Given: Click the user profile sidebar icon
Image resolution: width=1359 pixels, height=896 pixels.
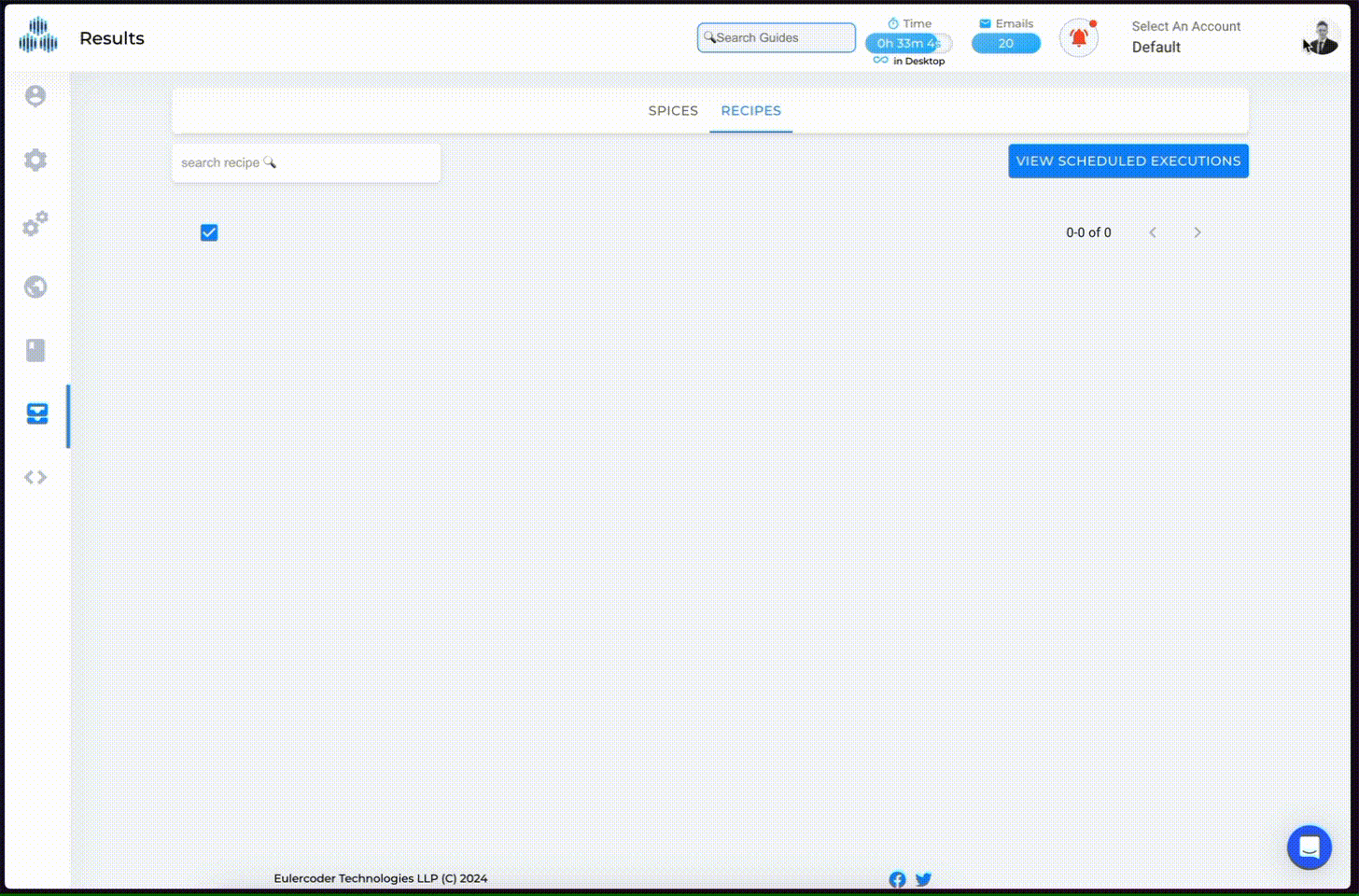Looking at the screenshot, I should pos(35,96).
